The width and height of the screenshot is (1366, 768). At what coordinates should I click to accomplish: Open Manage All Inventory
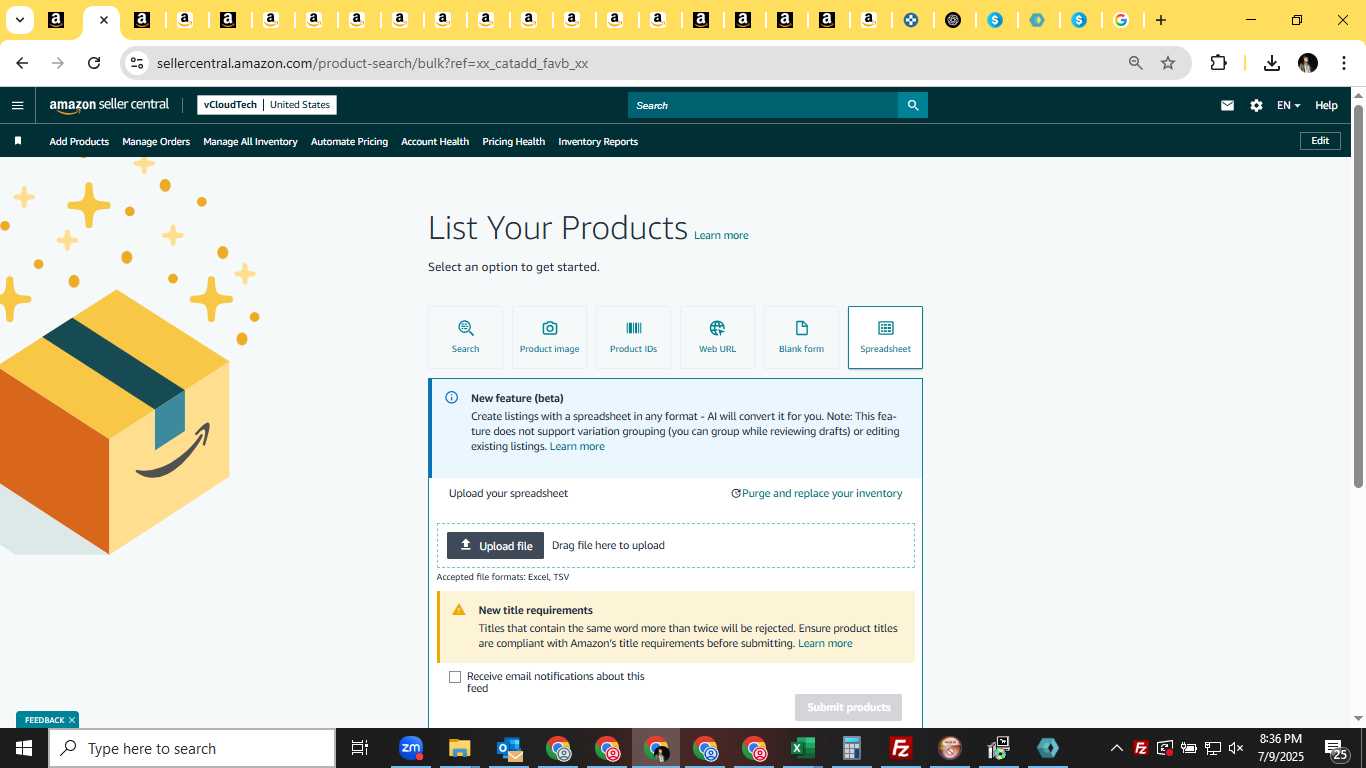(250, 142)
